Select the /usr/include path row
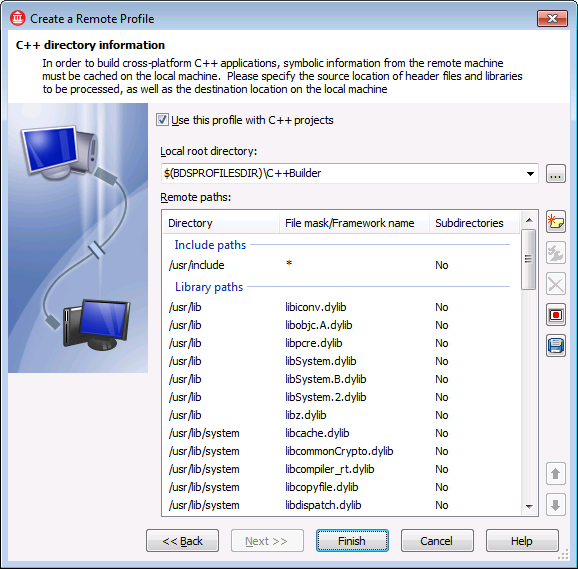 click(341, 265)
